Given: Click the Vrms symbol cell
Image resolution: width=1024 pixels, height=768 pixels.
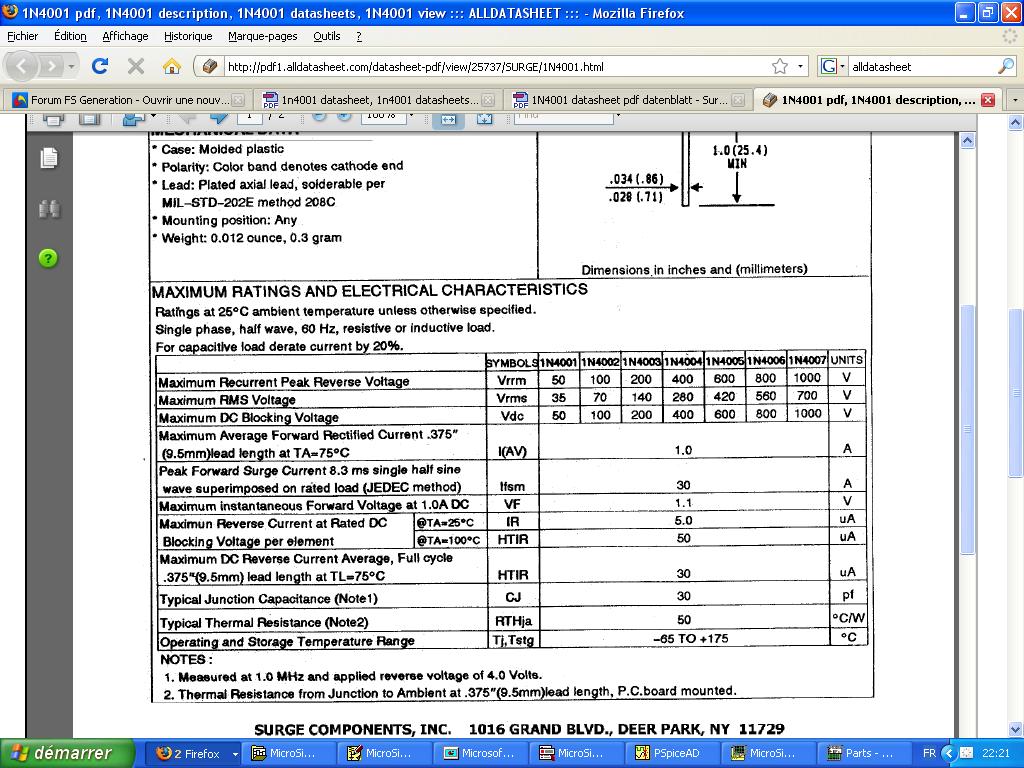Looking at the screenshot, I should point(512,398).
